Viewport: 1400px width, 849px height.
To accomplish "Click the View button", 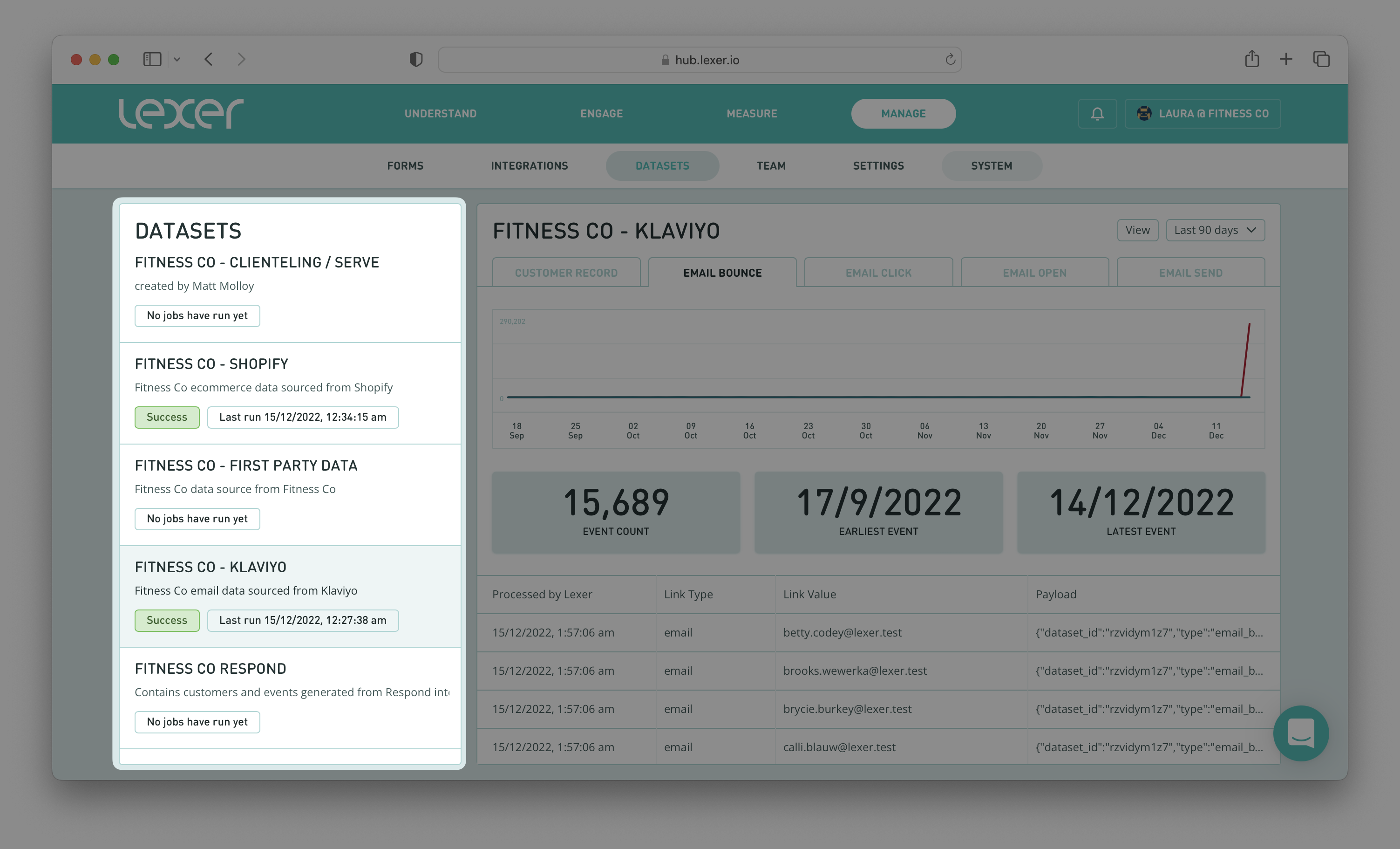I will (1137, 230).
